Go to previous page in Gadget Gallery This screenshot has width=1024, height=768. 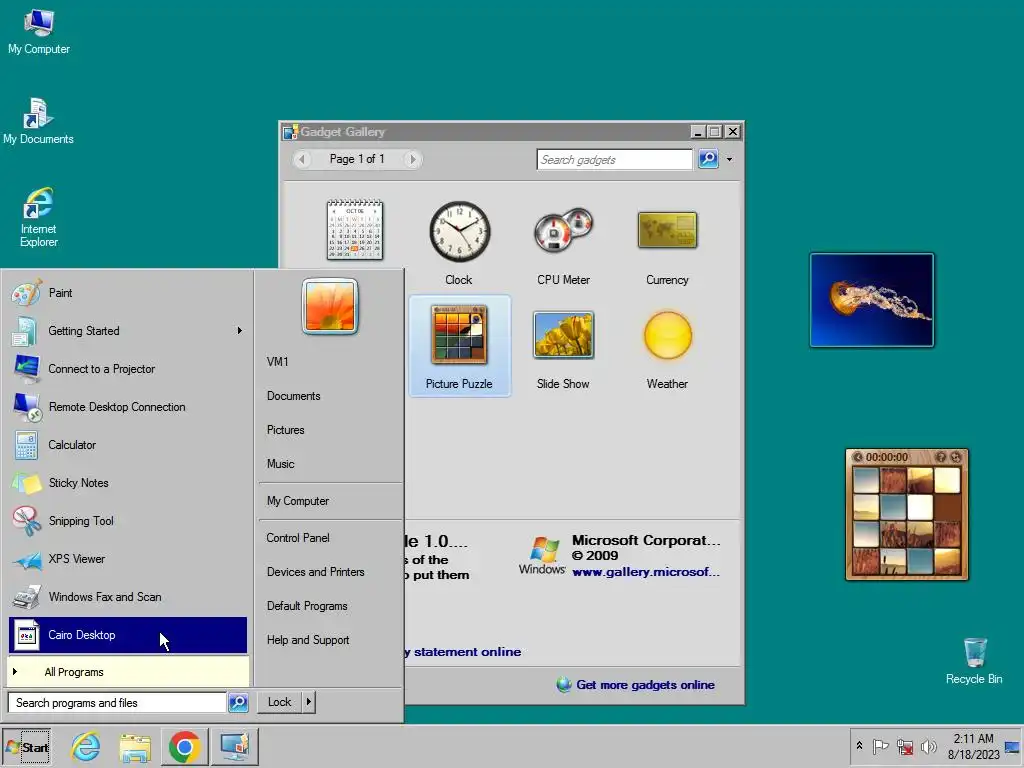coord(302,159)
